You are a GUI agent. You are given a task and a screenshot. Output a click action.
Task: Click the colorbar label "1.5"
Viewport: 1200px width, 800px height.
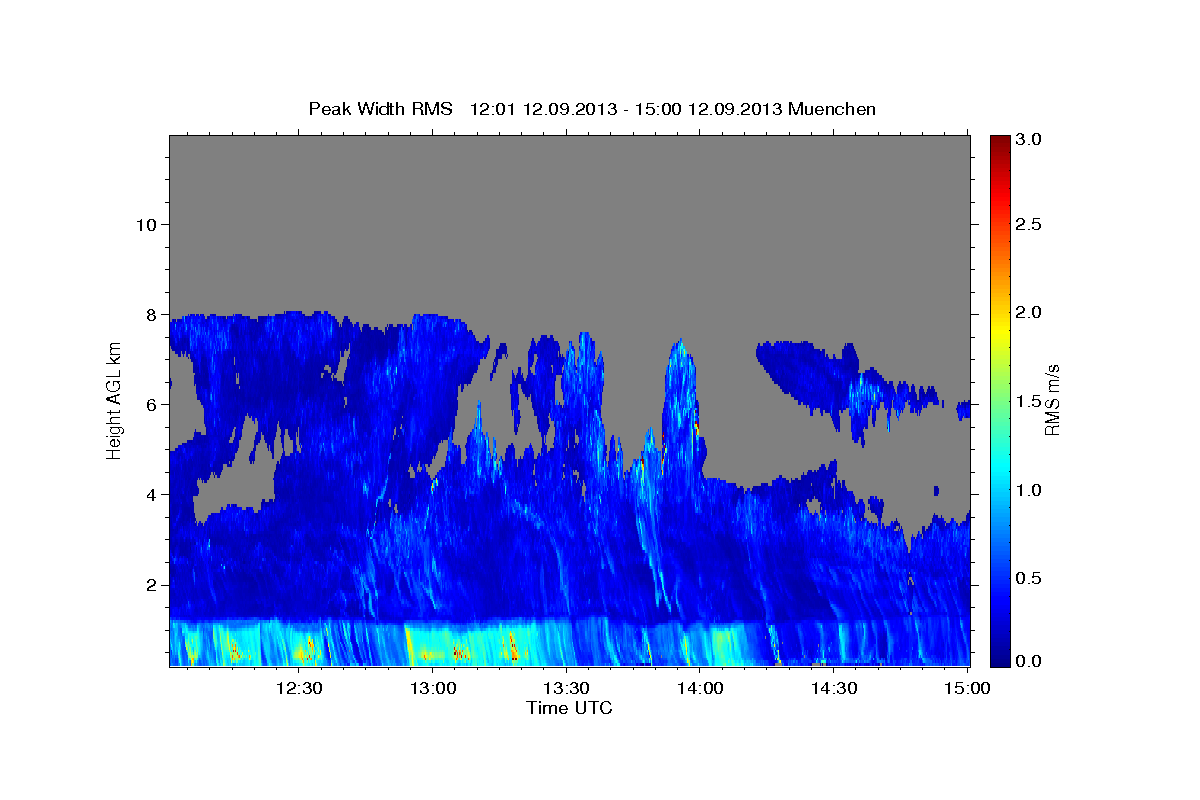pyautogui.click(x=1028, y=401)
